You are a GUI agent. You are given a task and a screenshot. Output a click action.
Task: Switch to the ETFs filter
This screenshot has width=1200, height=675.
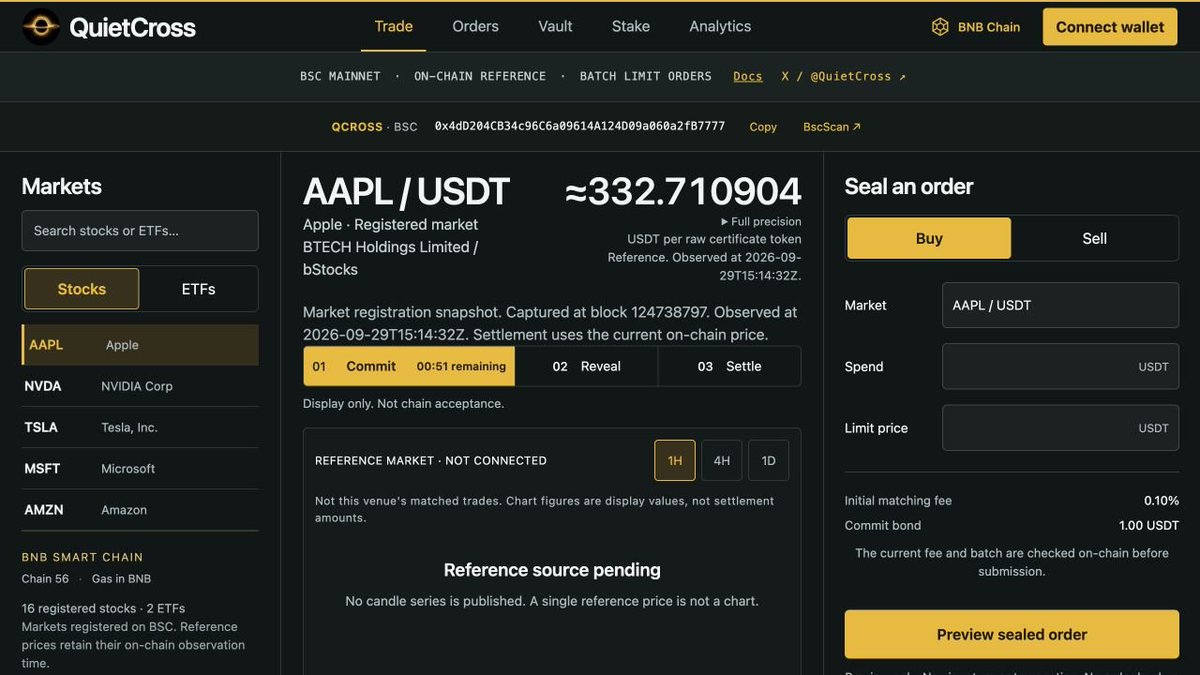click(x=198, y=289)
